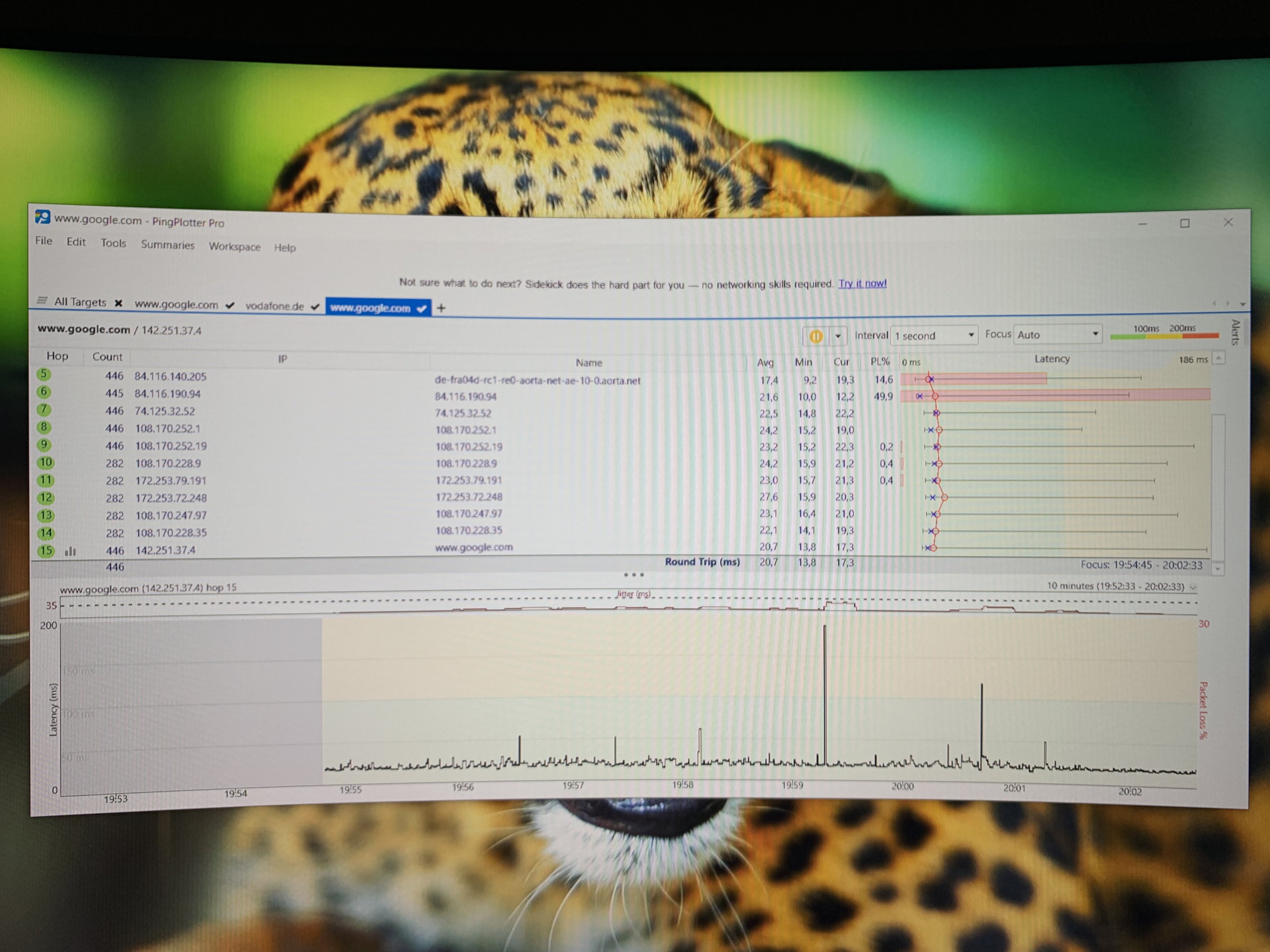This screenshot has width=1270, height=952.
Task: Click the 'www.google.com (142.251.37.4) hop 15' graph title
Action: [148, 588]
